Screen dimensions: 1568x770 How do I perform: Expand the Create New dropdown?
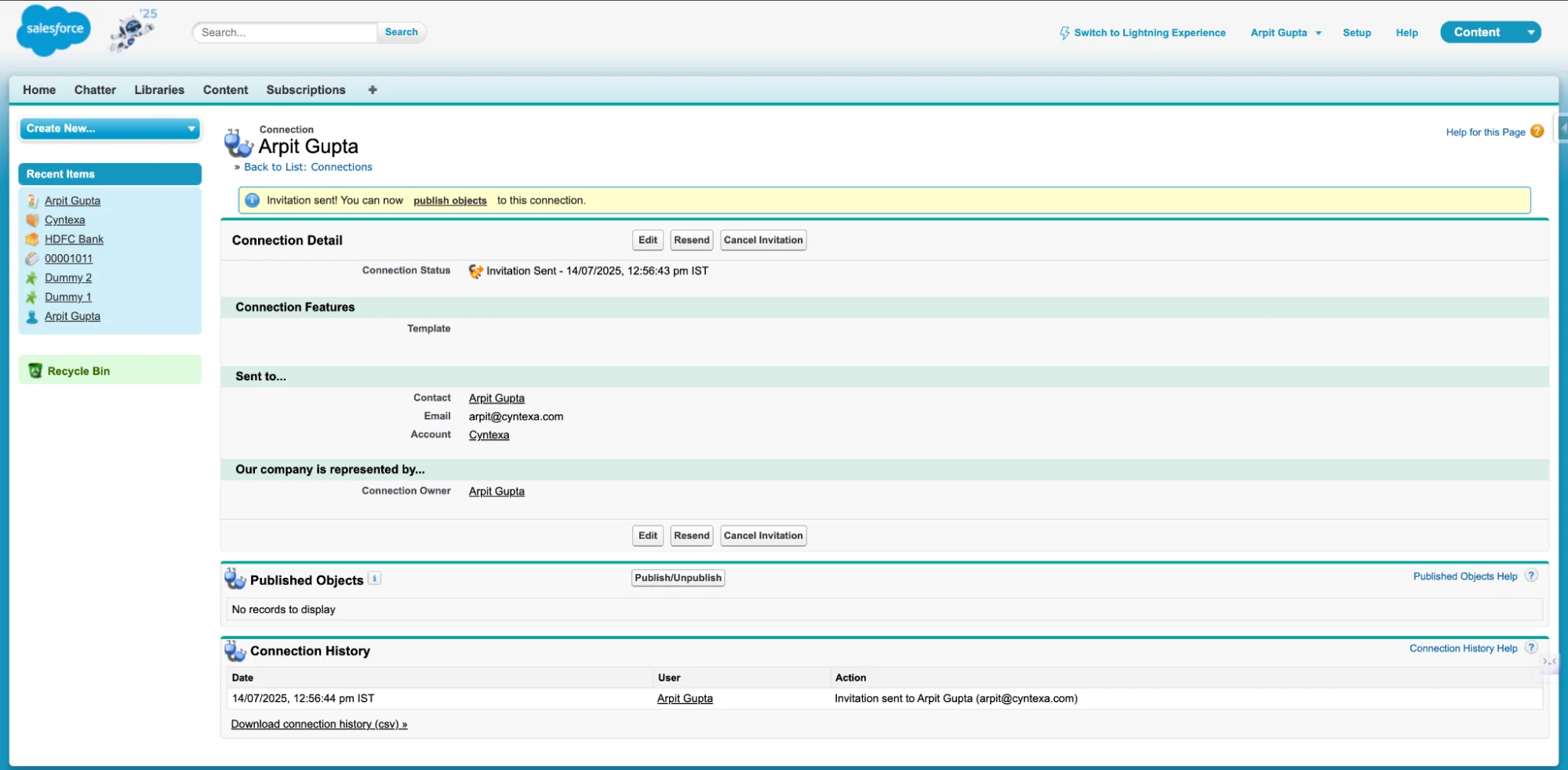tap(191, 129)
